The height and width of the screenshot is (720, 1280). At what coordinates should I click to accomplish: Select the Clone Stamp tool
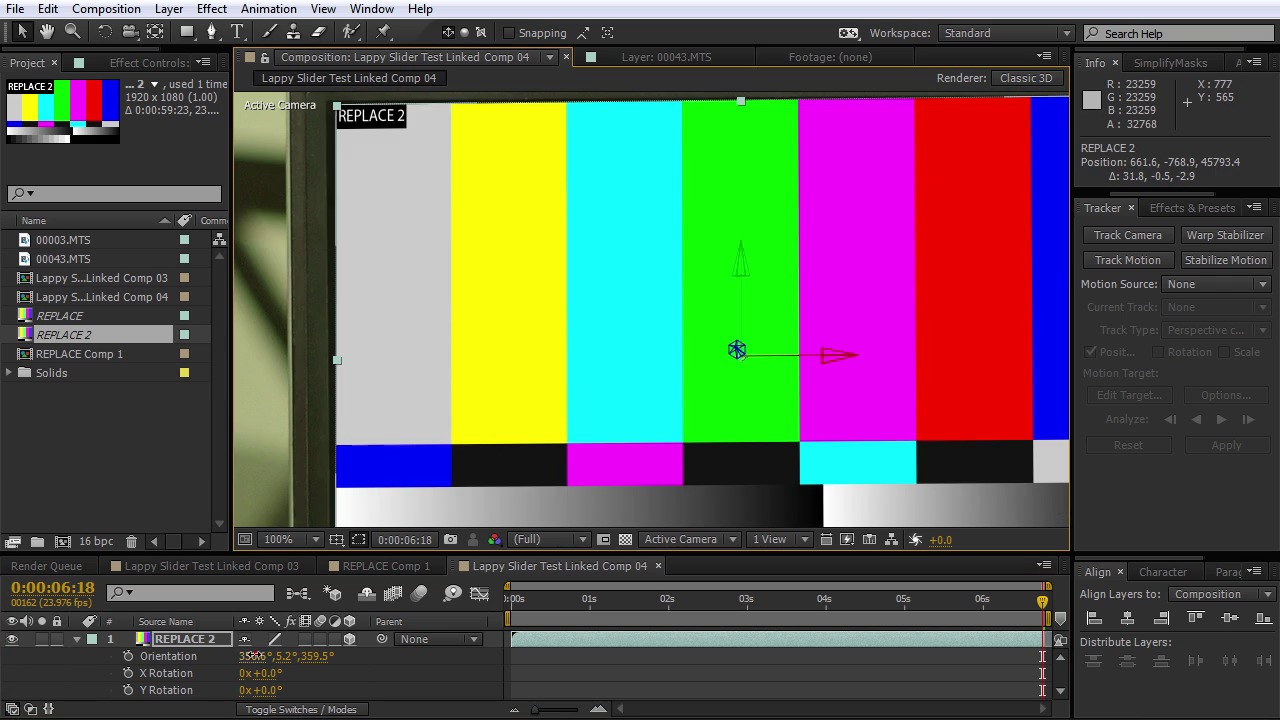294,32
